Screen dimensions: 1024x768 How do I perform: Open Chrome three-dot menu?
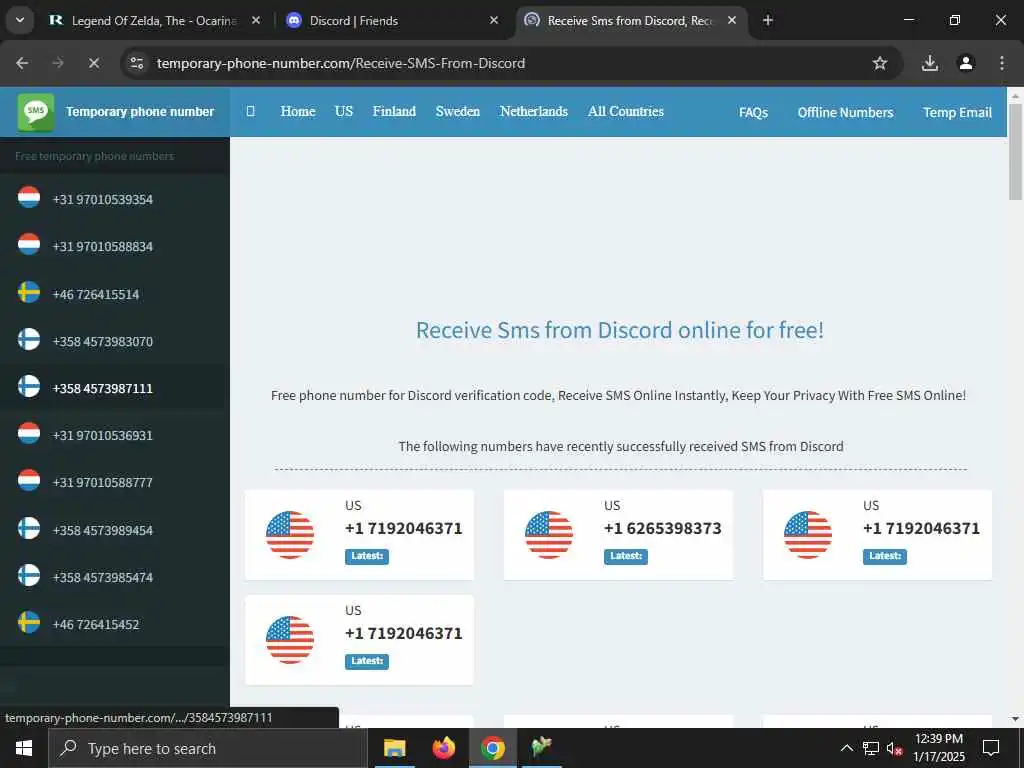click(x=1002, y=63)
